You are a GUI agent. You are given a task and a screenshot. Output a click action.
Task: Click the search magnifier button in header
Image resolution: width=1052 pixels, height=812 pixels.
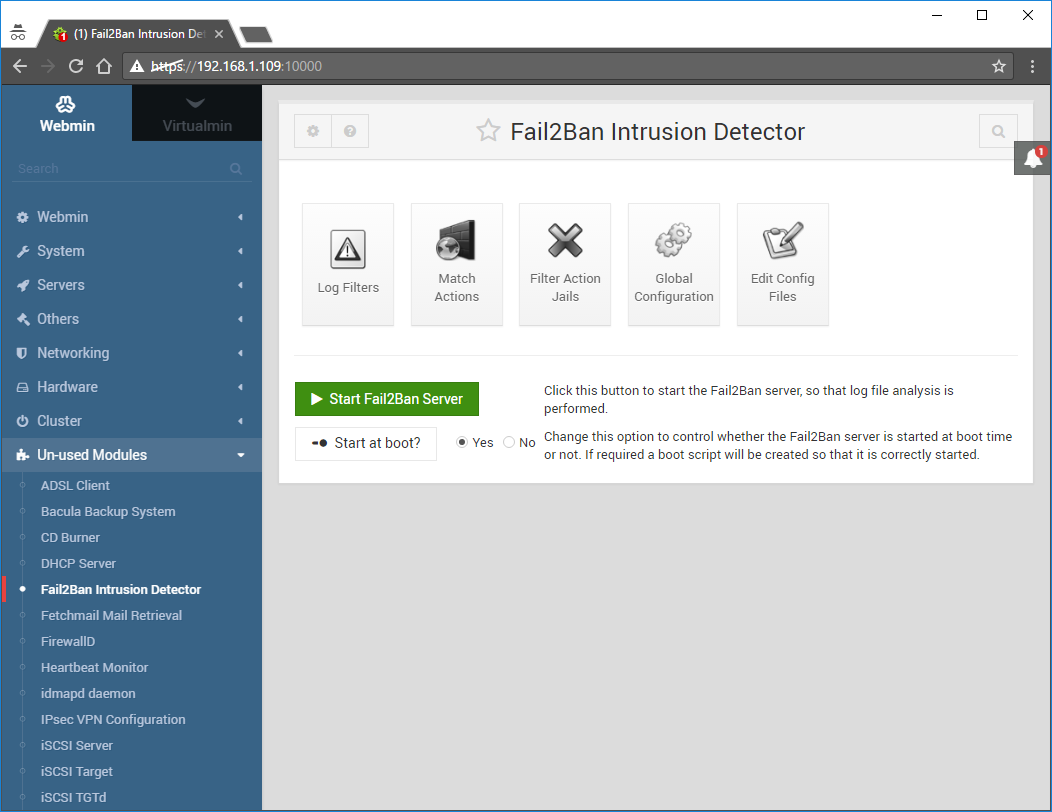point(998,132)
